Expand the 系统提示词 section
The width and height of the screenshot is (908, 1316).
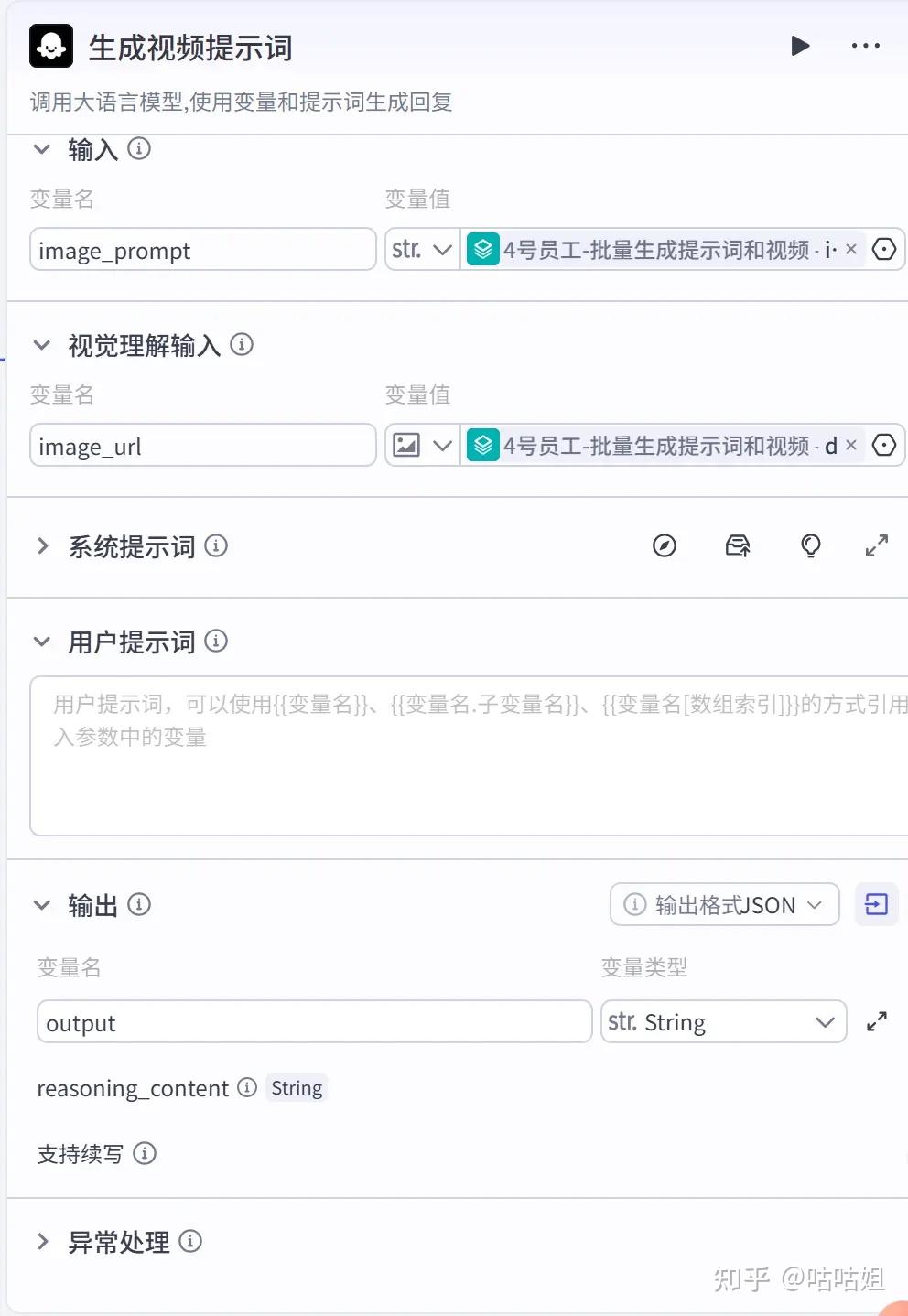(42, 546)
